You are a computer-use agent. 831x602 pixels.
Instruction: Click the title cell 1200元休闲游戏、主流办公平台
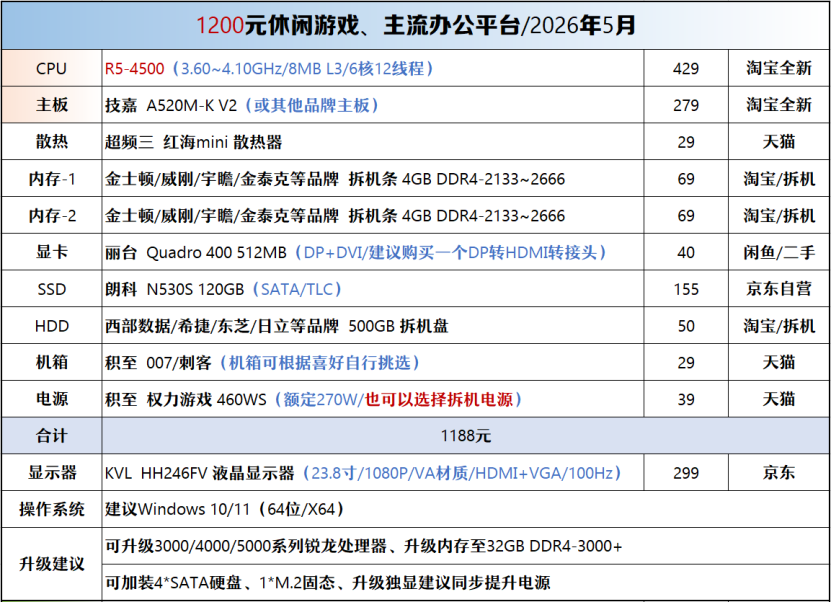(x=416, y=25)
